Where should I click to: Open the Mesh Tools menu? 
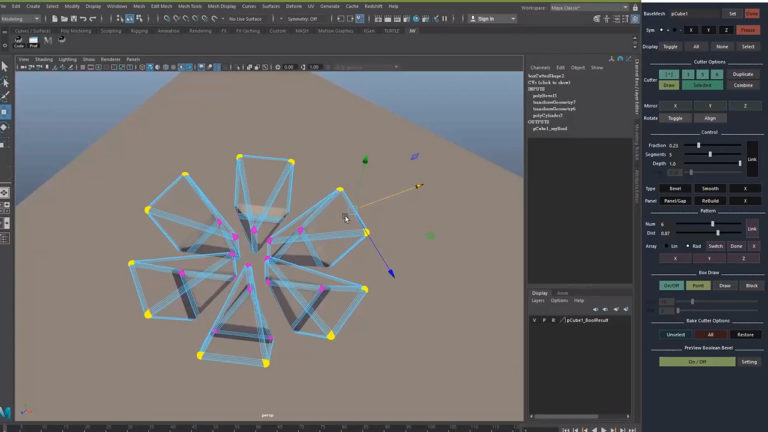pyautogui.click(x=190, y=6)
